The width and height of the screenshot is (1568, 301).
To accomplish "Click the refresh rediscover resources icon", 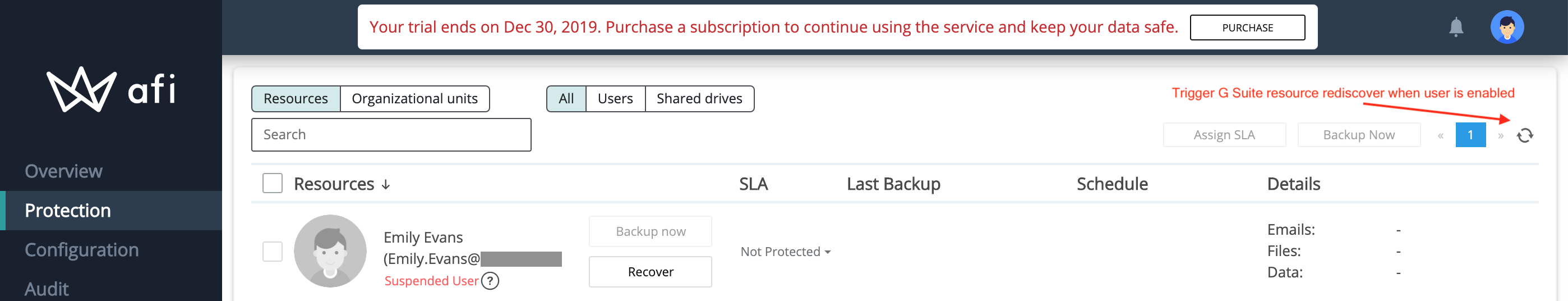I will (1525, 135).
